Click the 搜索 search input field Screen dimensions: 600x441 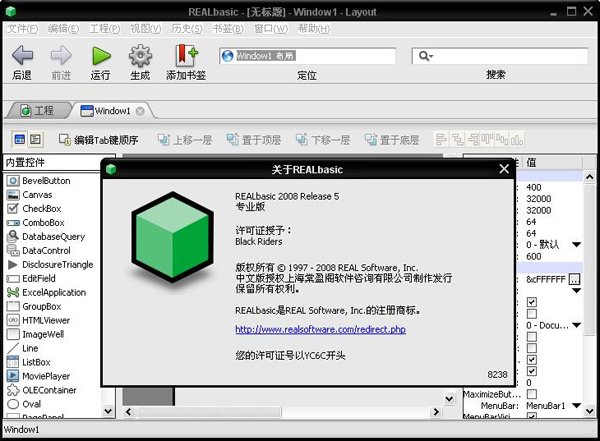coord(500,56)
